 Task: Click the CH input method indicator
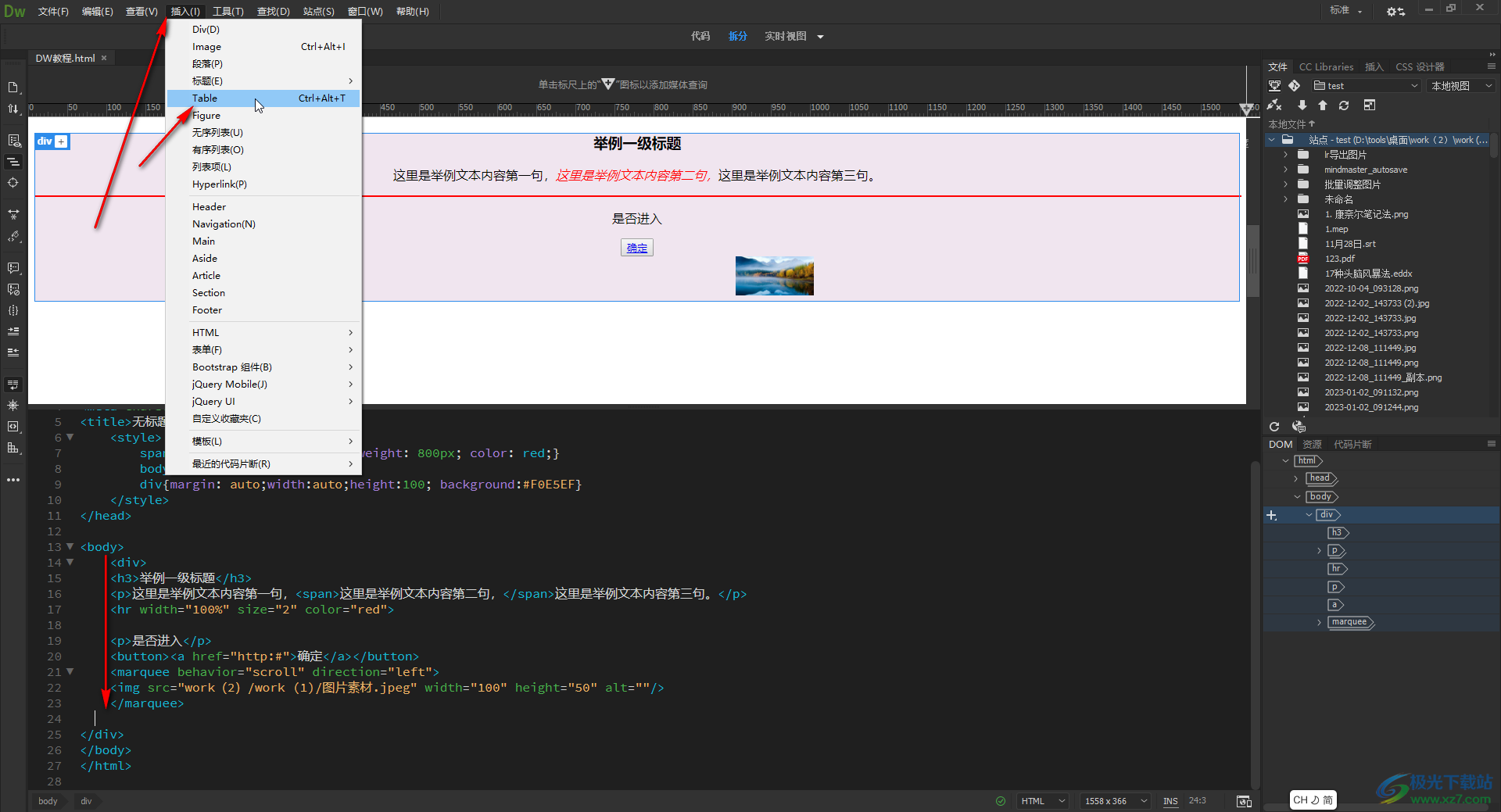point(1313,799)
